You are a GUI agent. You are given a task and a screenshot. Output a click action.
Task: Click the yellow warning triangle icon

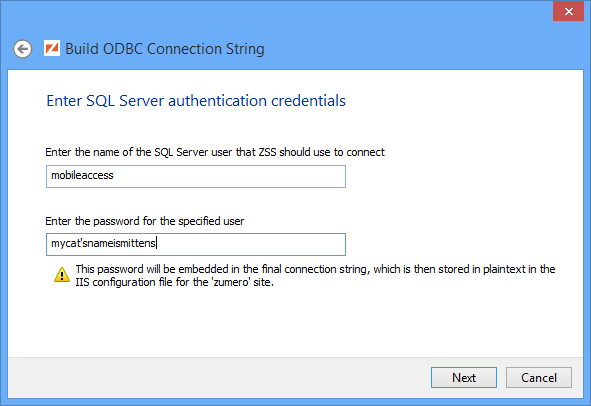click(x=62, y=275)
